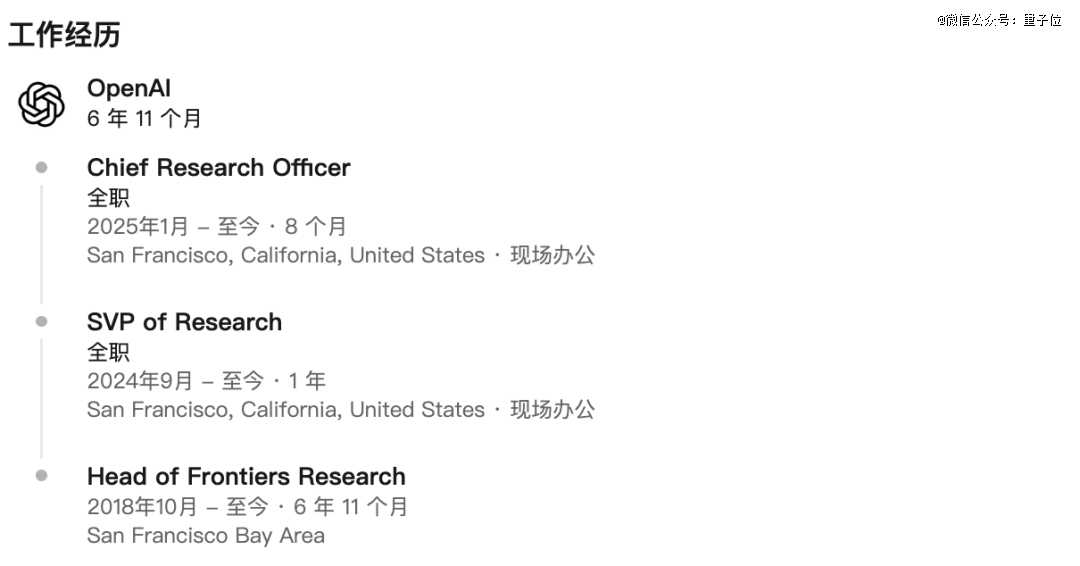Click the 2024年9月 – 至今 date range
The image size is (1080, 566).
[175, 380]
